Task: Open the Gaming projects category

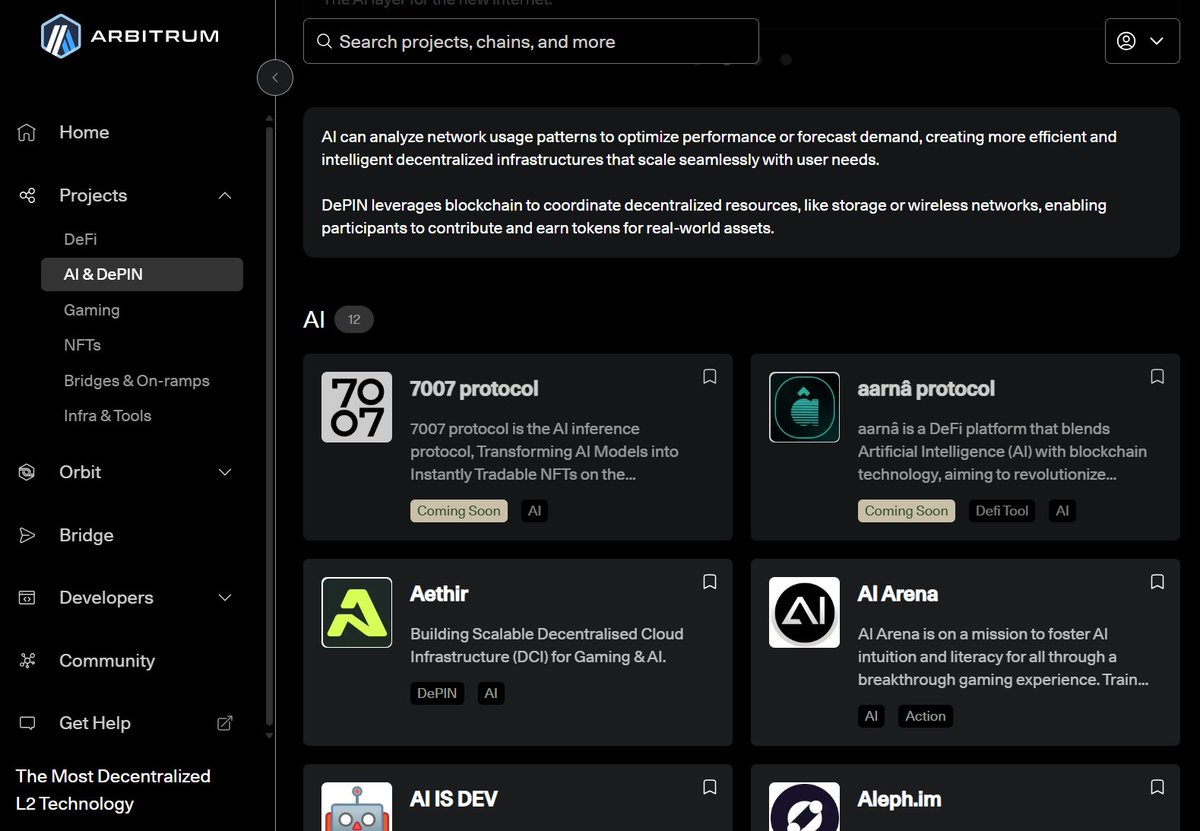Action: click(92, 310)
